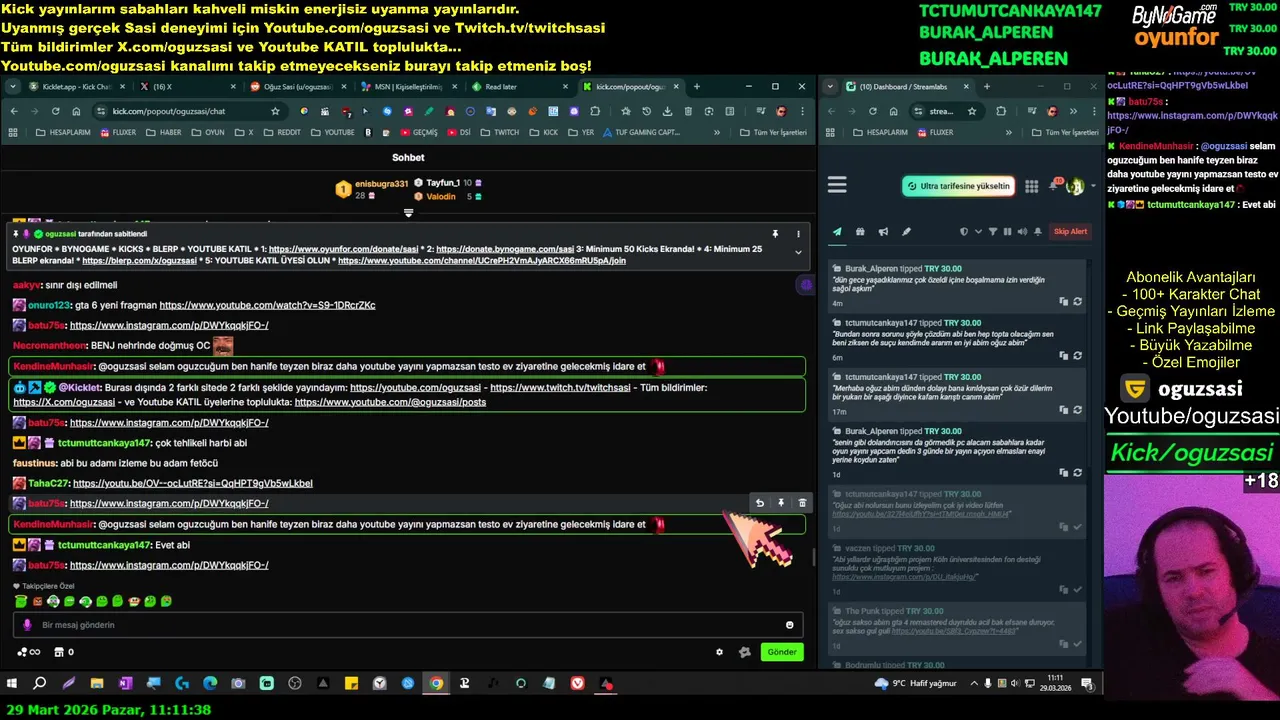Screen dimensions: 1280x720
Task: Select Streamlabs megaphone tab icon
Action: (x=883, y=232)
